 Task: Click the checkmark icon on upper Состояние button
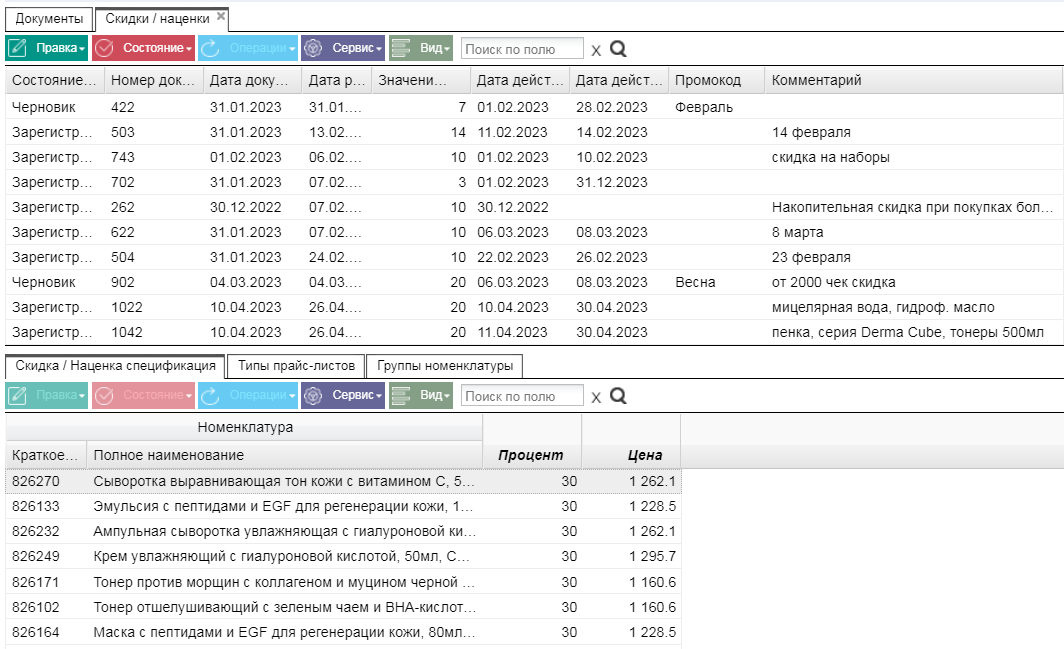(104, 48)
